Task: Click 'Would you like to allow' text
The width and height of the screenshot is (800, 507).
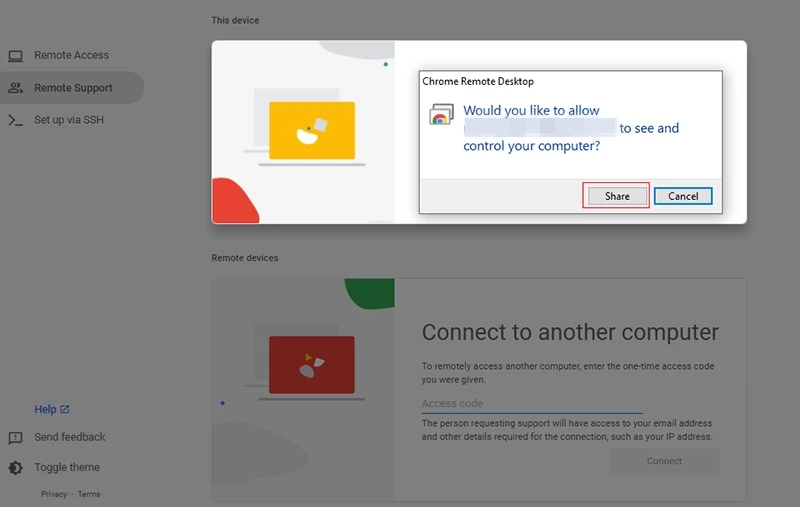Action: click(531, 110)
